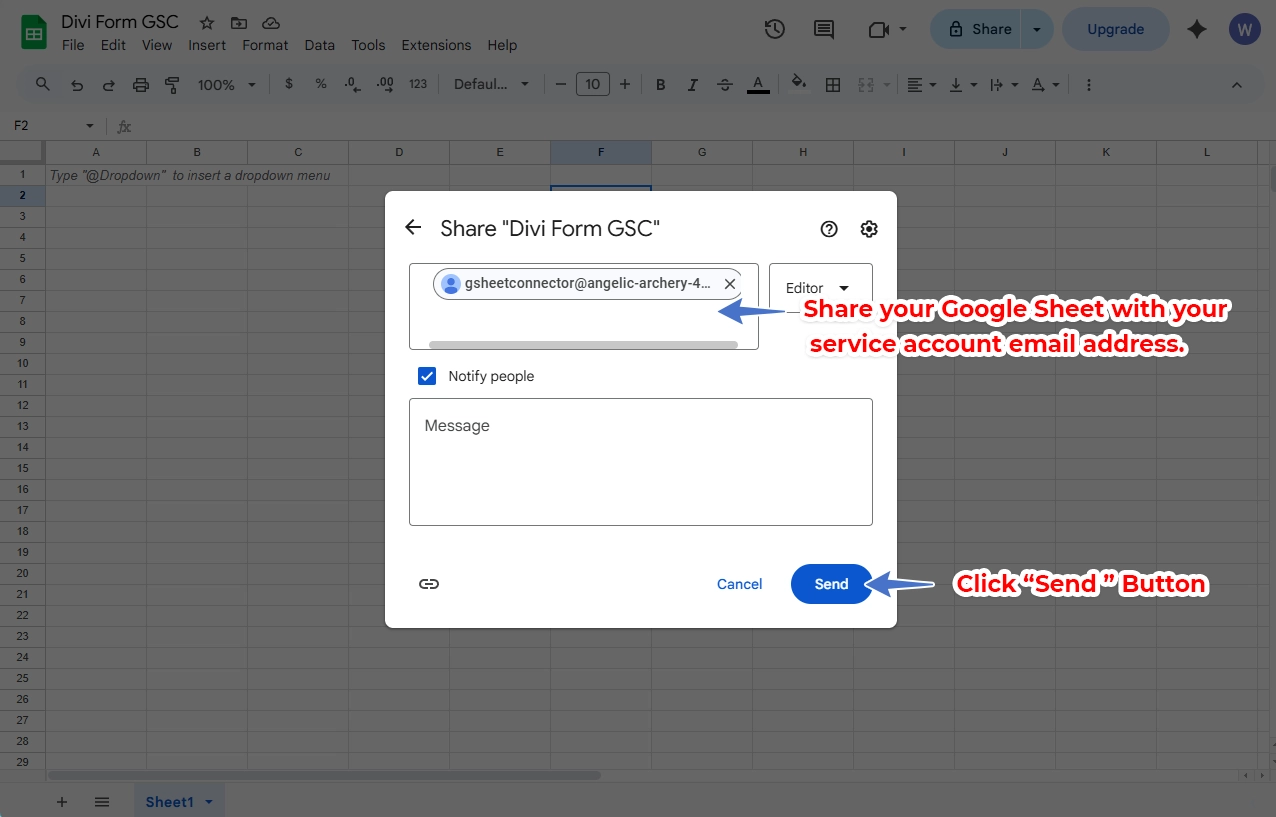1276x817 pixels.
Task: Click the print icon
Action: (139, 84)
